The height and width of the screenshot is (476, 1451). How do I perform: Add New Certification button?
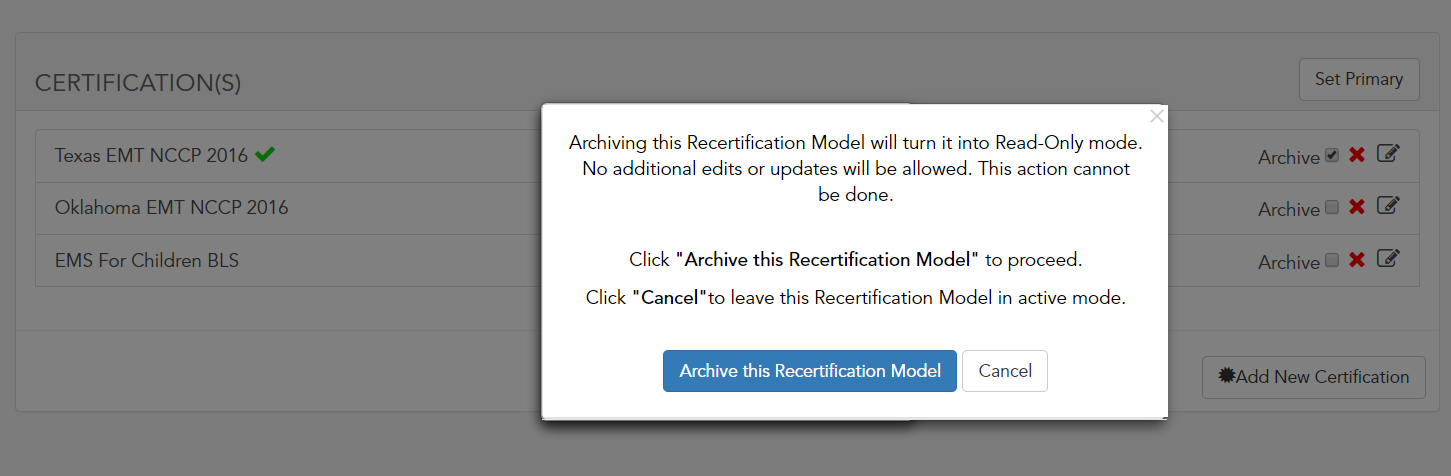[1314, 377]
